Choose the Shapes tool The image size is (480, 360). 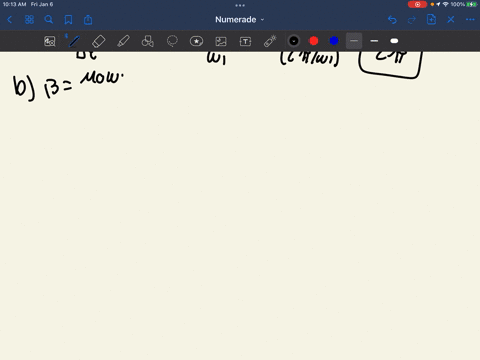(x=148, y=41)
